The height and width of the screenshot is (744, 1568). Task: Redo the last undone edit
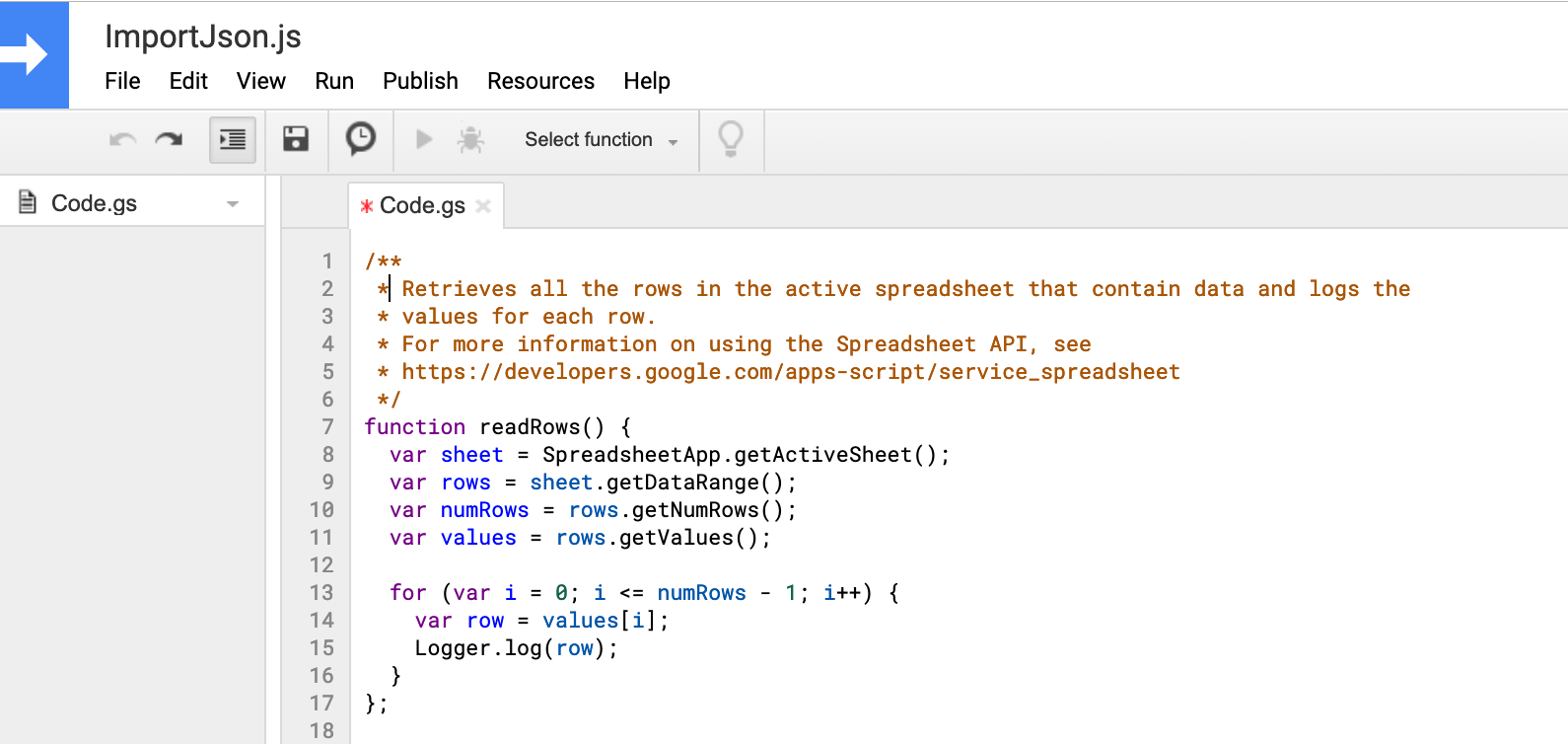[170, 140]
